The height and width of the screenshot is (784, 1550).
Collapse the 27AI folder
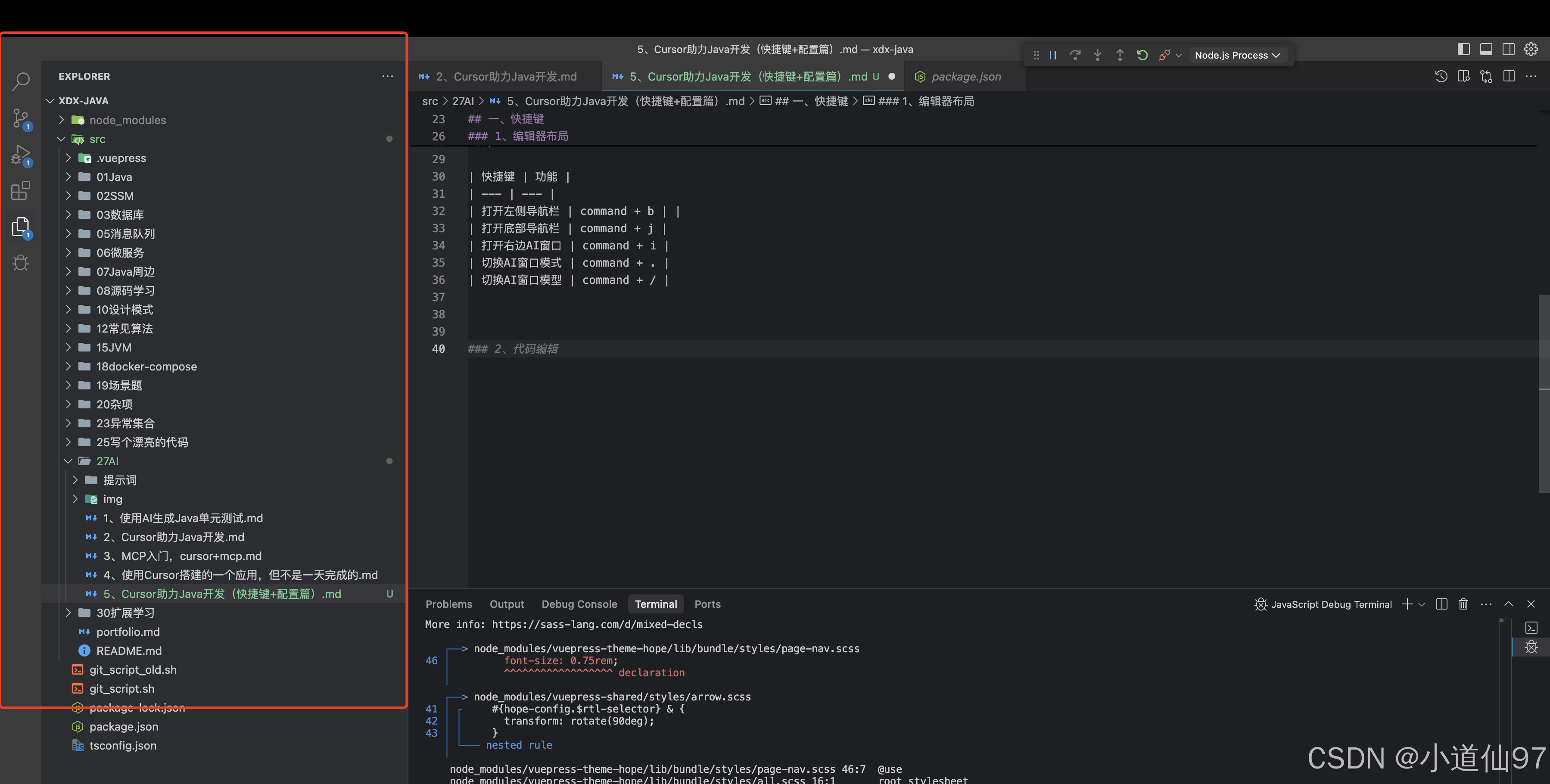click(107, 461)
